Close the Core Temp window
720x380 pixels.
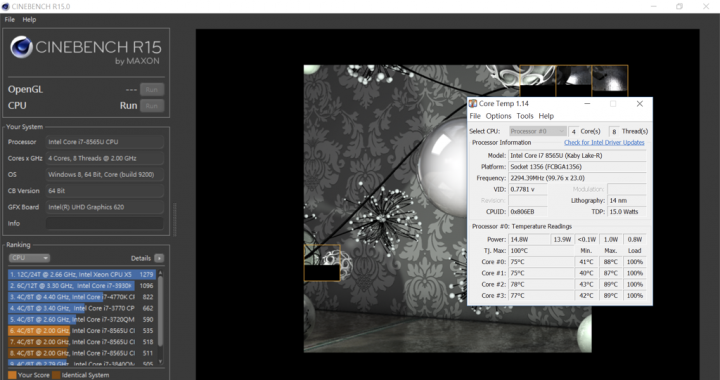[x=640, y=104]
